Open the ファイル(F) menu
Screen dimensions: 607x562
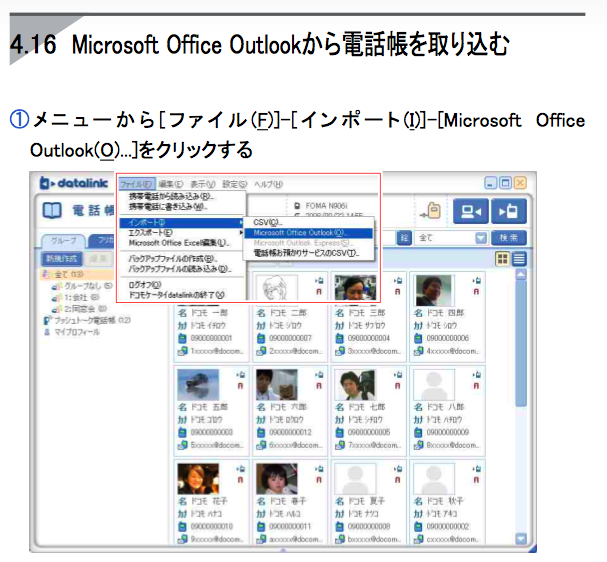136,184
